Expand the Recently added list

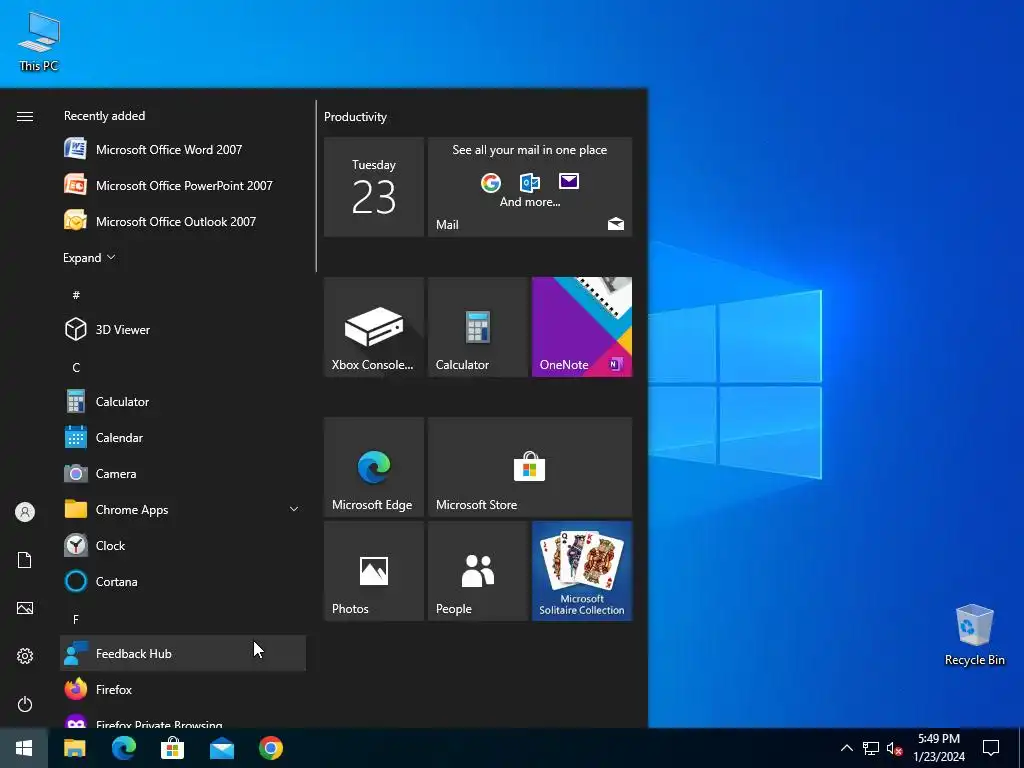pyautogui.click(x=89, y=257)
